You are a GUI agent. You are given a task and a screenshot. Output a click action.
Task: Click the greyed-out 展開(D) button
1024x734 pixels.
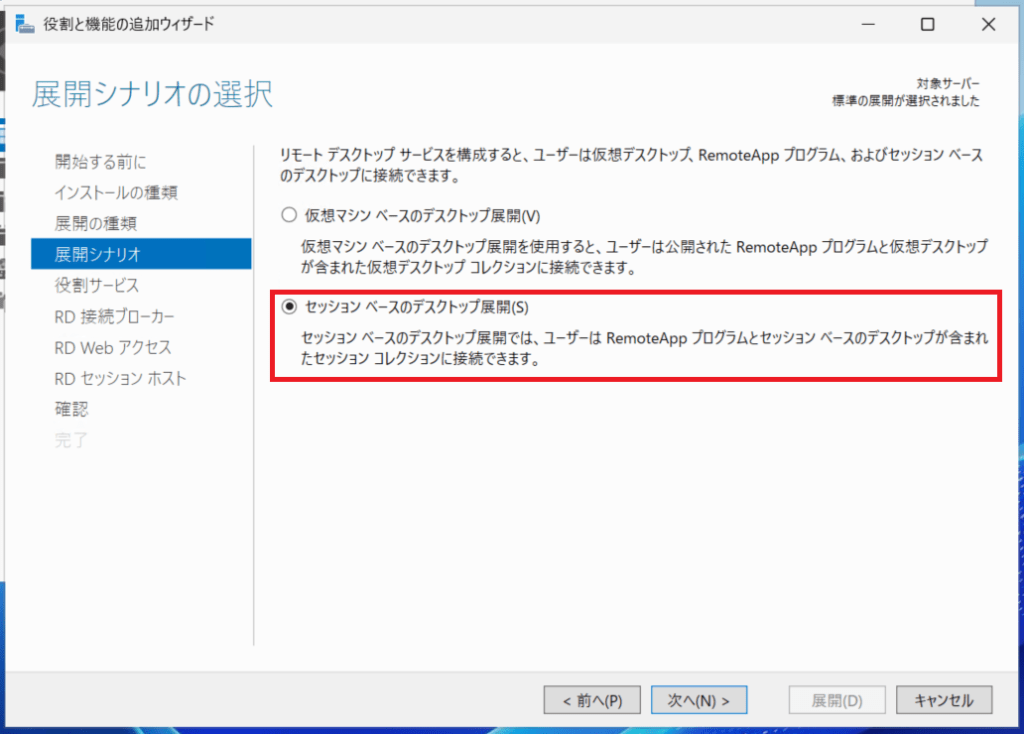(836, 701)
